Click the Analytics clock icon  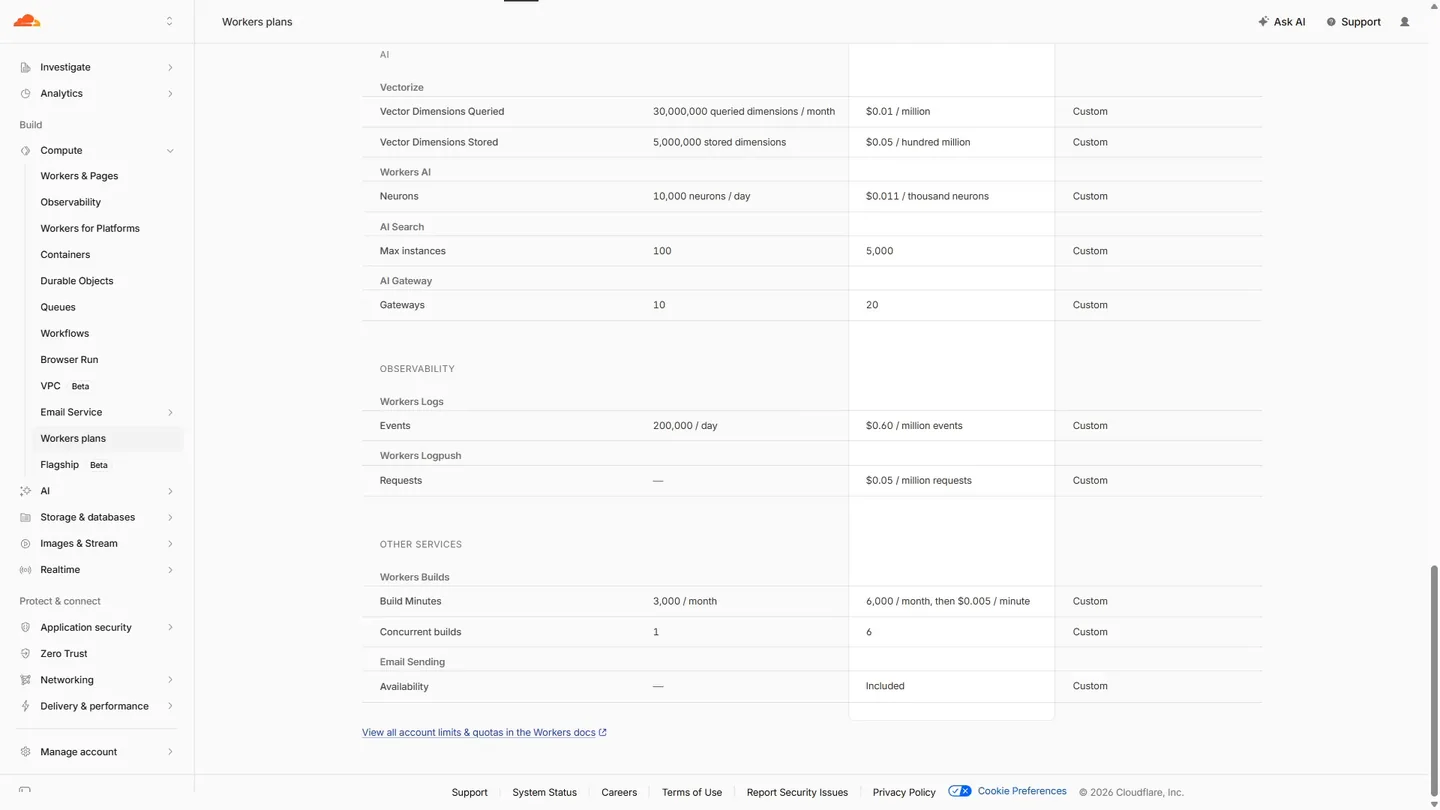coord(25,93)
